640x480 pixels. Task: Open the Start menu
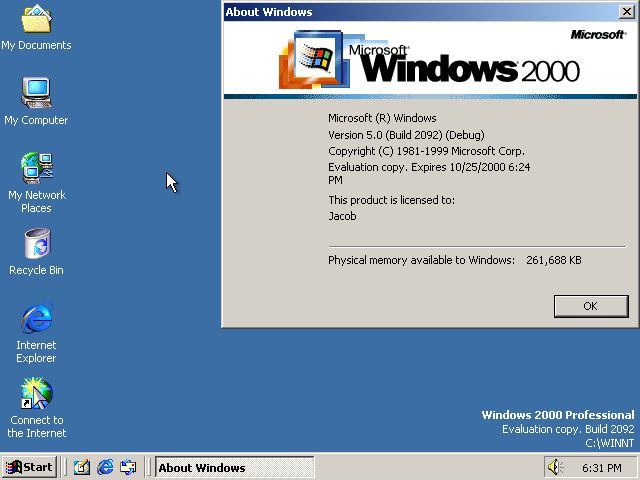[x=29, y=467]
